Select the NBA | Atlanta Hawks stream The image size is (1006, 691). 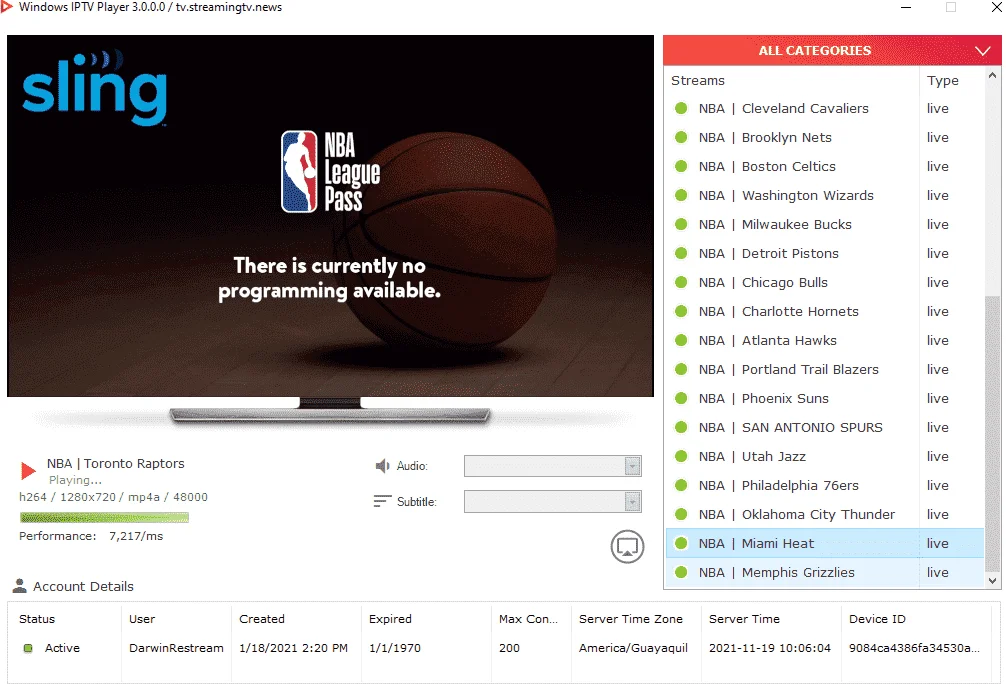pyautogui.click(x=824, y=340)
